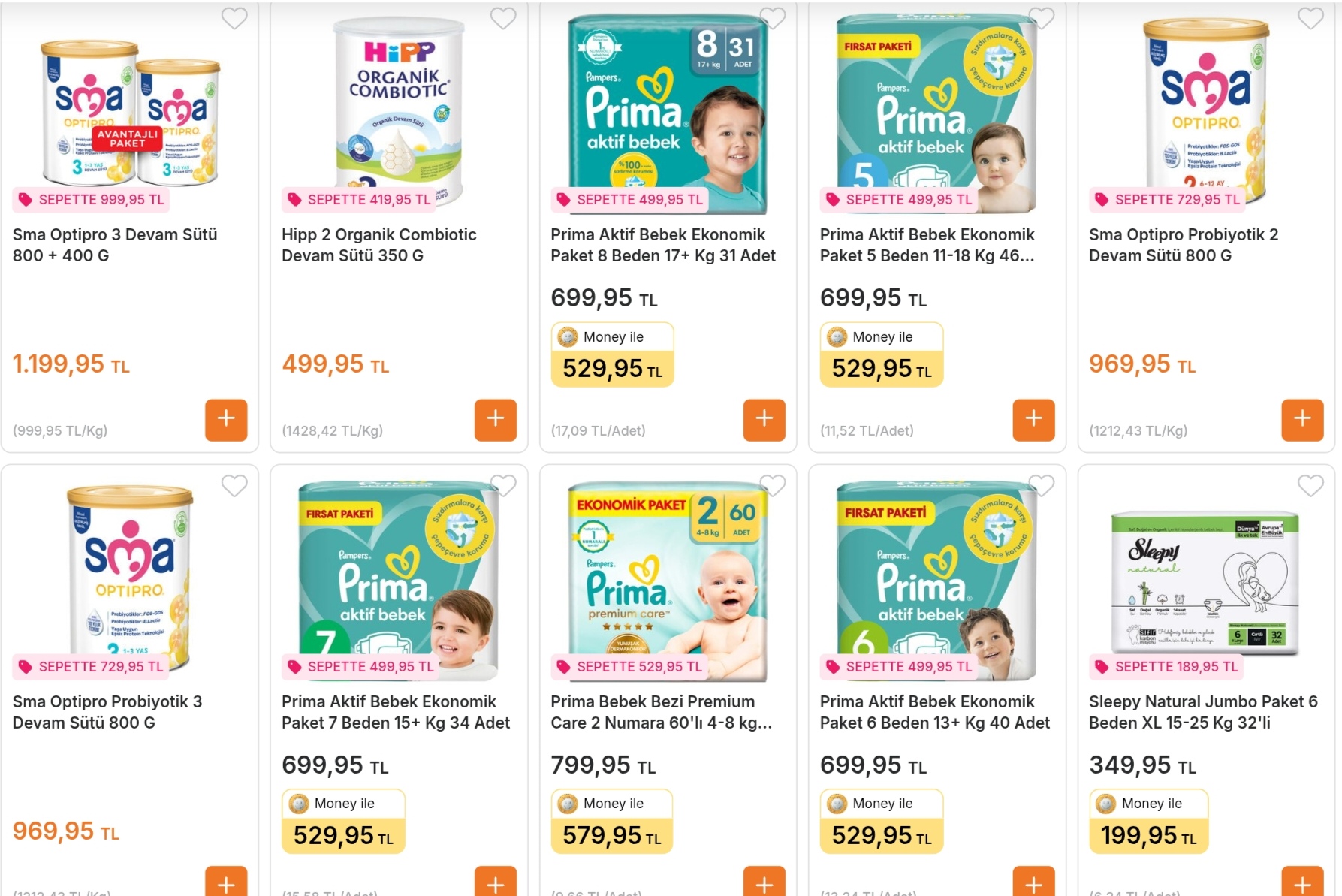
Task: Click the Sleepy Natural diaper package image
Action: 1205,578
